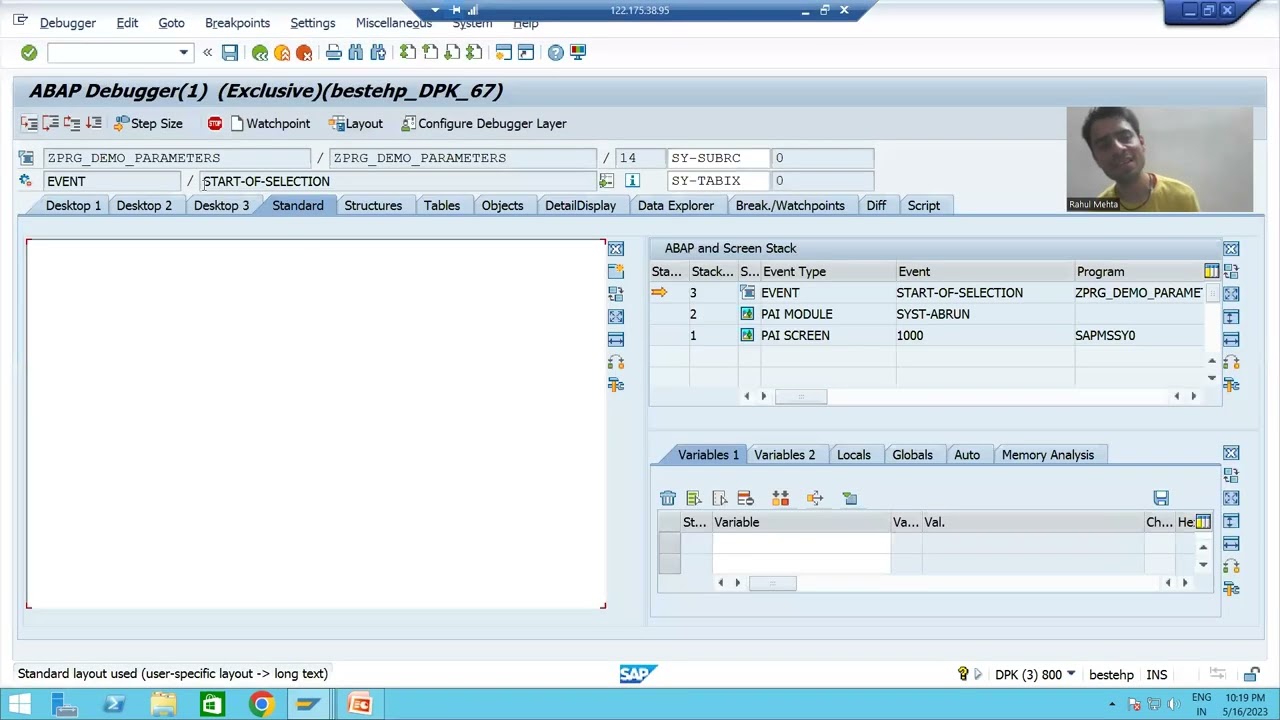Switch to Variables 2 tab
The height and width of the screenshot is (720, 1280).
click(784, 455)
